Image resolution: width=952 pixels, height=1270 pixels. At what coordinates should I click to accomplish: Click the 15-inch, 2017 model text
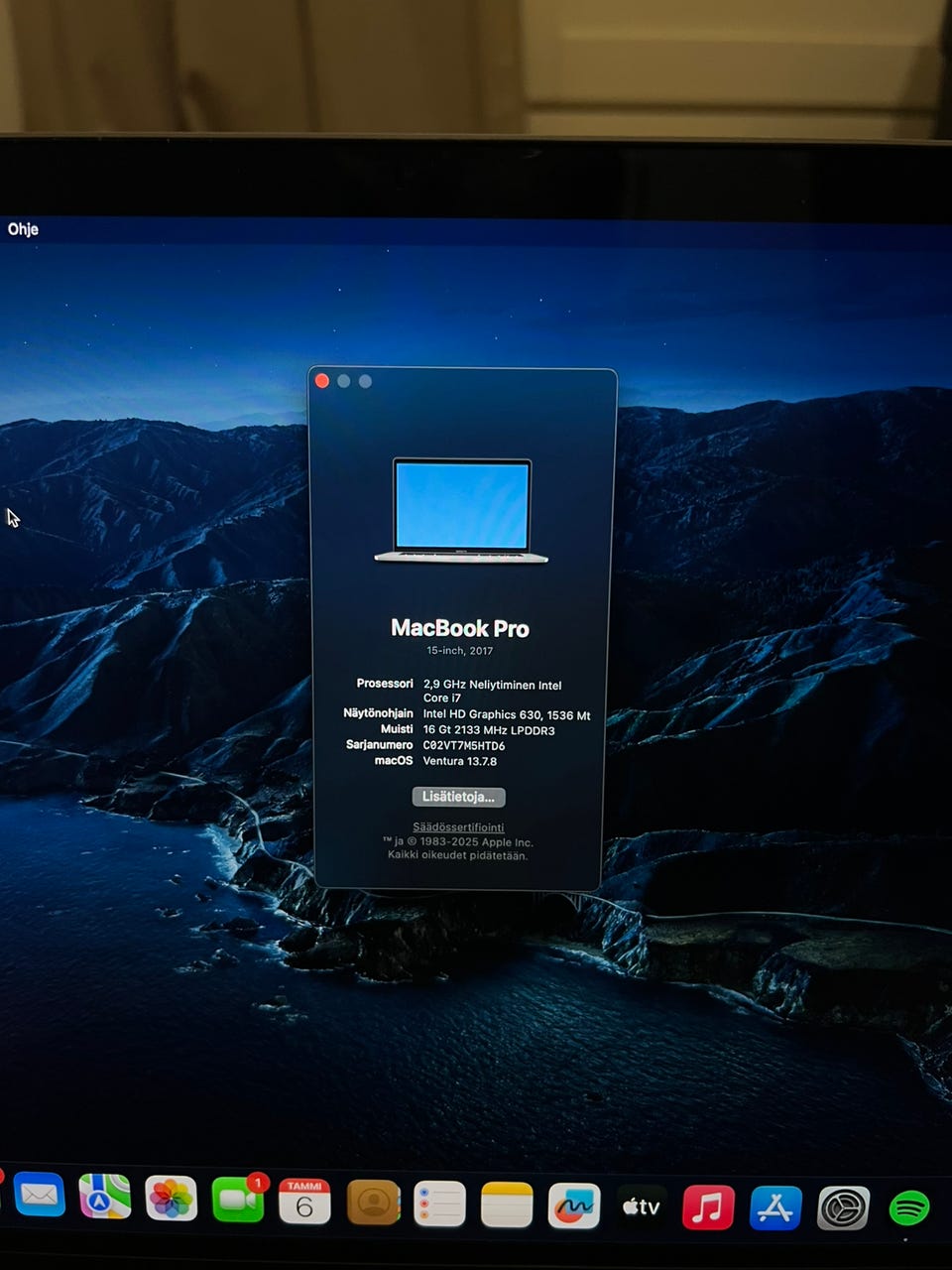click(x=460, y=651)
